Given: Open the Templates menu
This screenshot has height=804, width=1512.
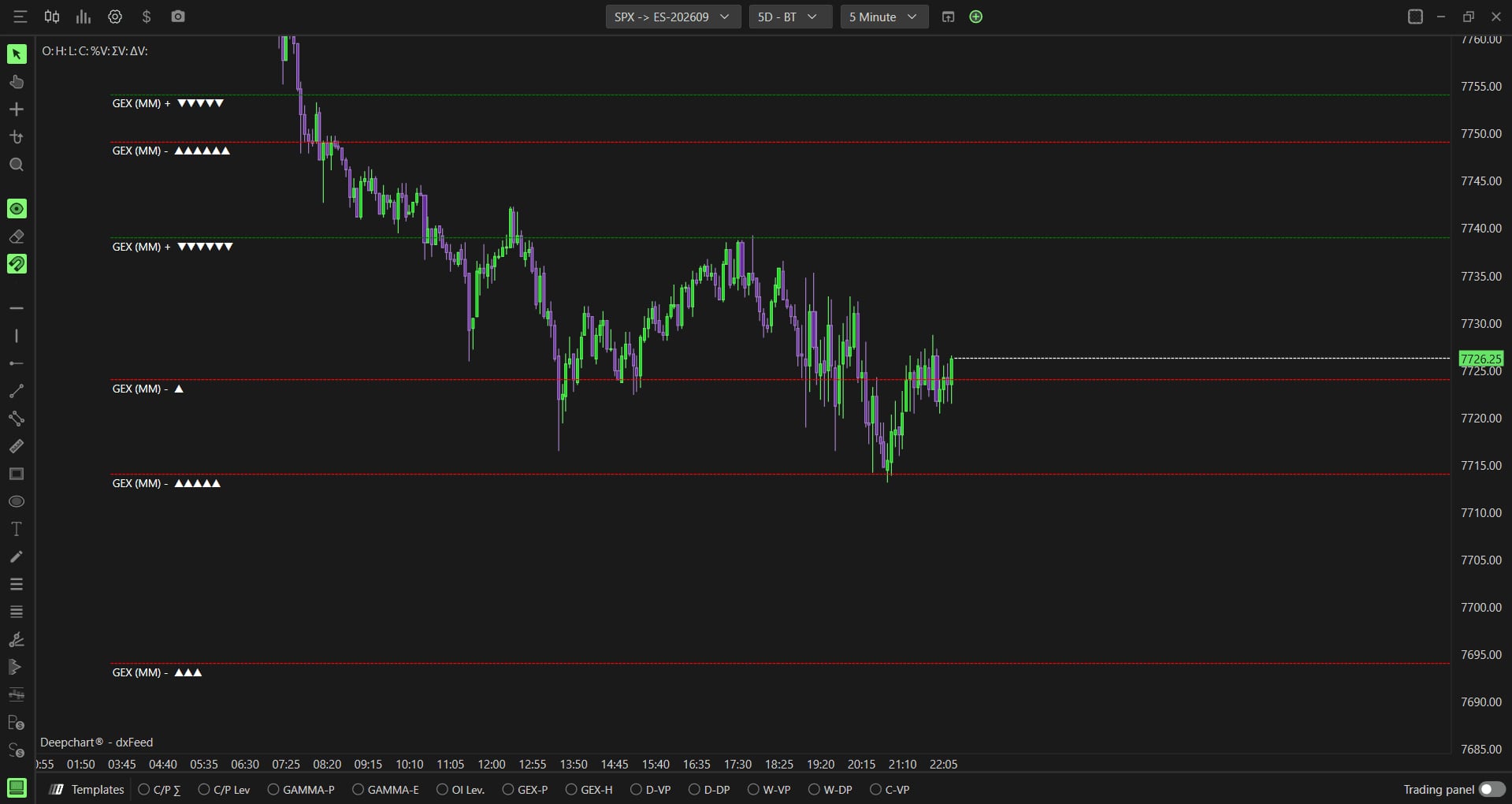Looking at the screenshot, I should coord(87,789).
